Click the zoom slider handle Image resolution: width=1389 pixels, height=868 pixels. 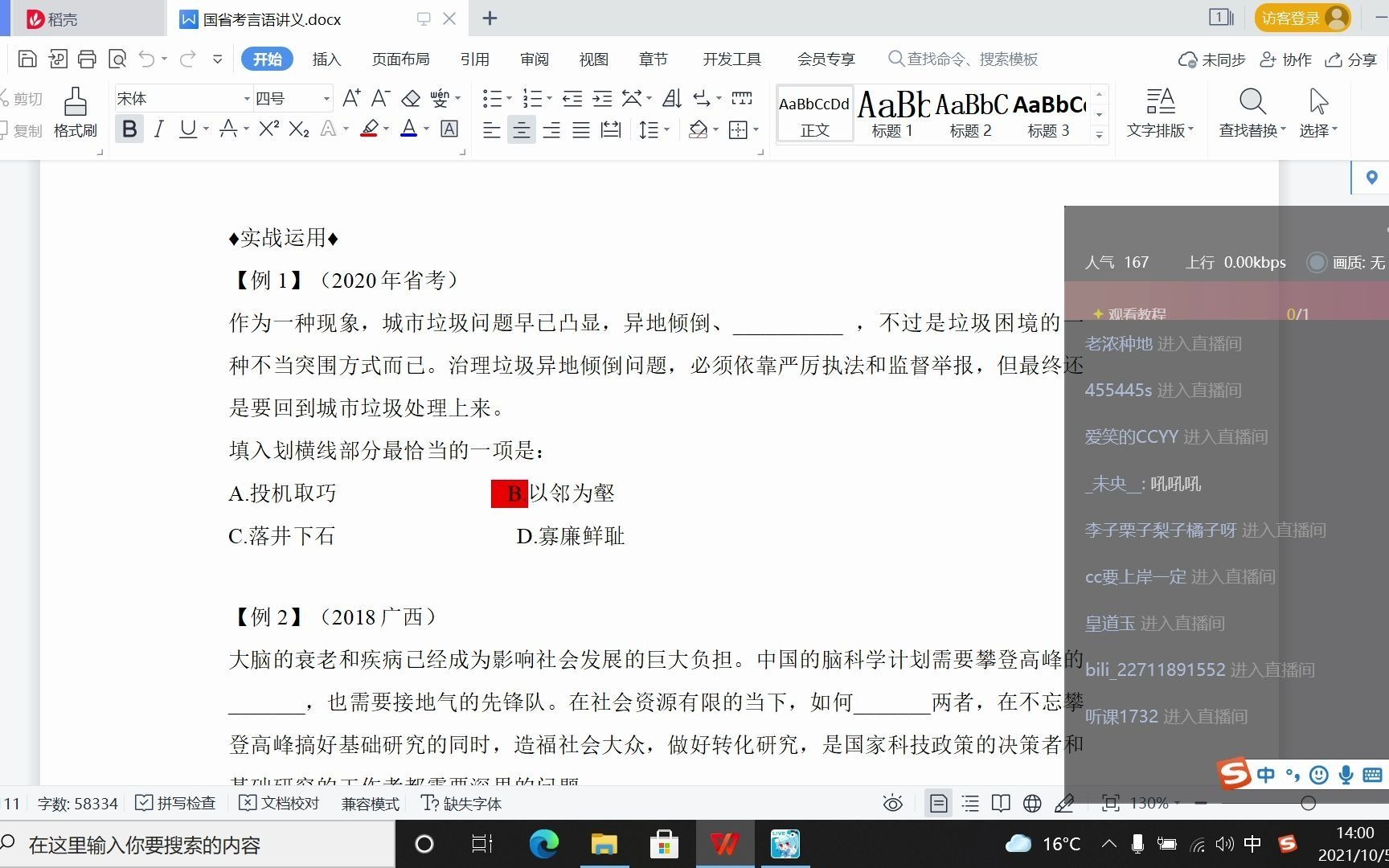1308,803
